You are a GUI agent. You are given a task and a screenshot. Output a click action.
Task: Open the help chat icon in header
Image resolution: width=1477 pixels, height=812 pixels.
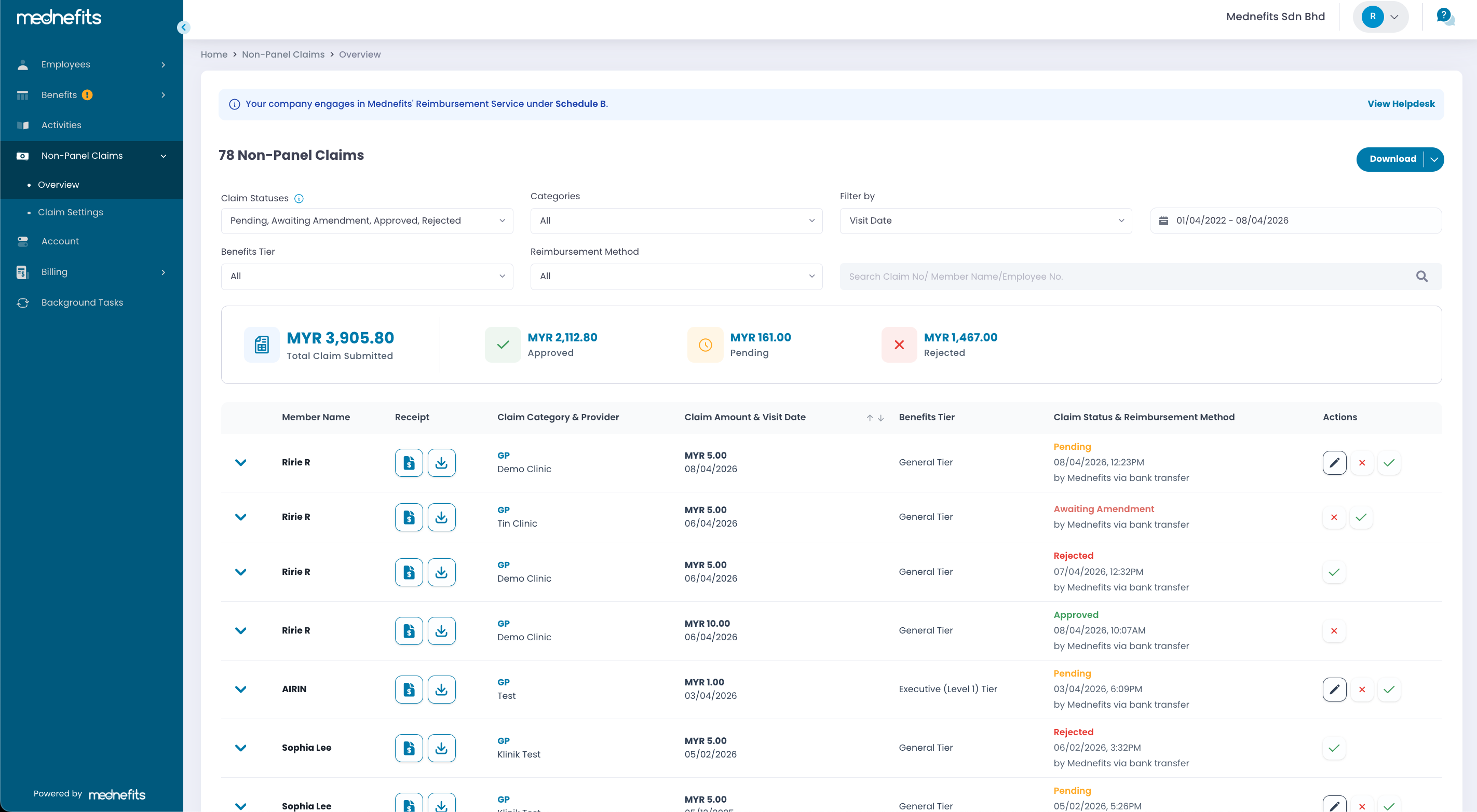(1444, 17)
